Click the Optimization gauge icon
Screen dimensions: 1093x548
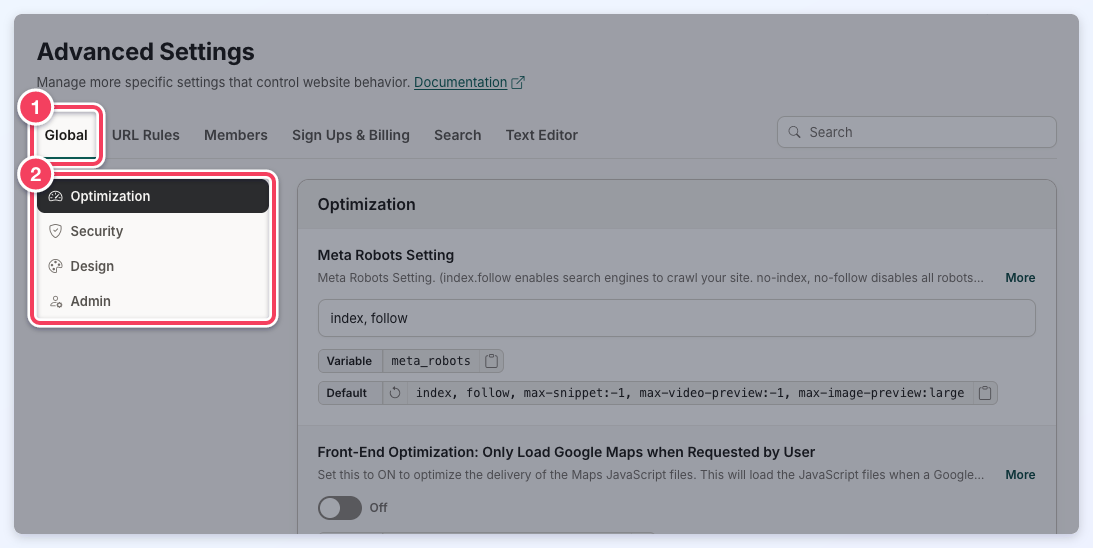point(56,196)
